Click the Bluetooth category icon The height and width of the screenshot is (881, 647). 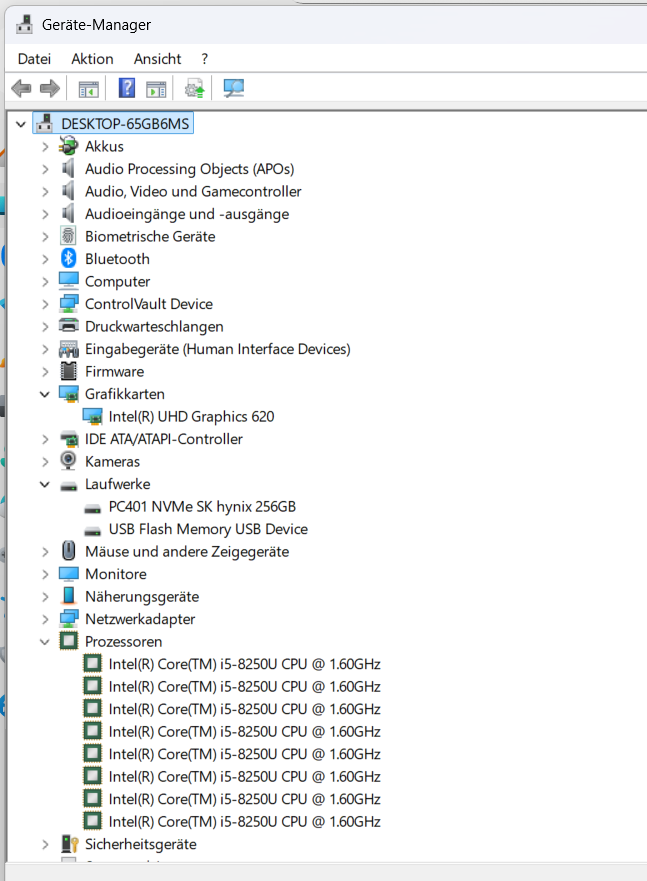[69, 258]
